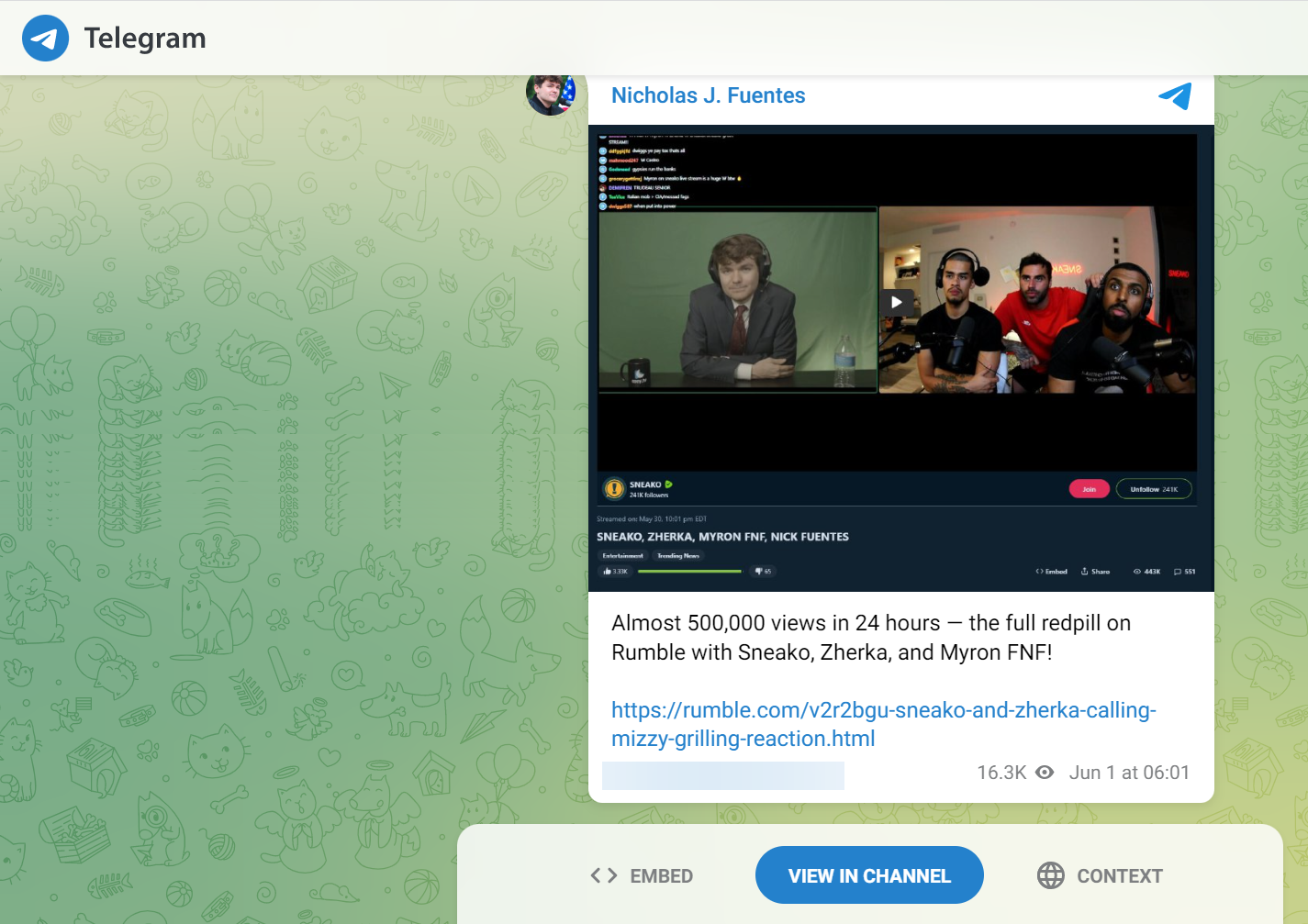Click the SNEAKO channel avatar in the video
Viewport: 1308px width, 924px height.
pyautogui.click(x=613, y=489)
